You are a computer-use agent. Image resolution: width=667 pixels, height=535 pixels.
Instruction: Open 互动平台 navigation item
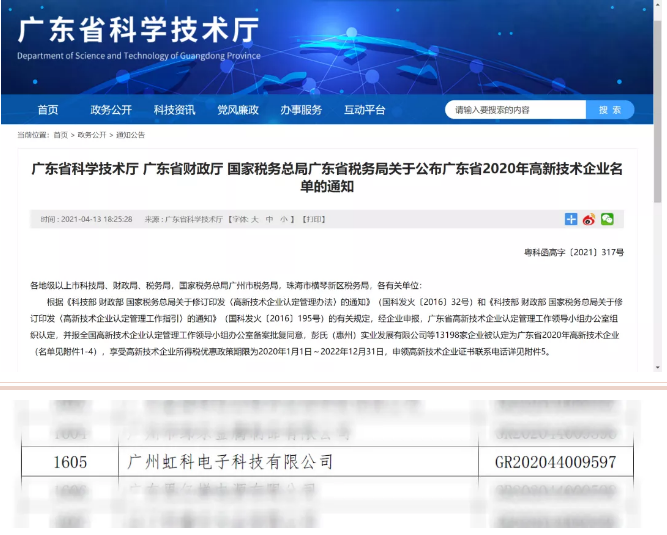364,110
